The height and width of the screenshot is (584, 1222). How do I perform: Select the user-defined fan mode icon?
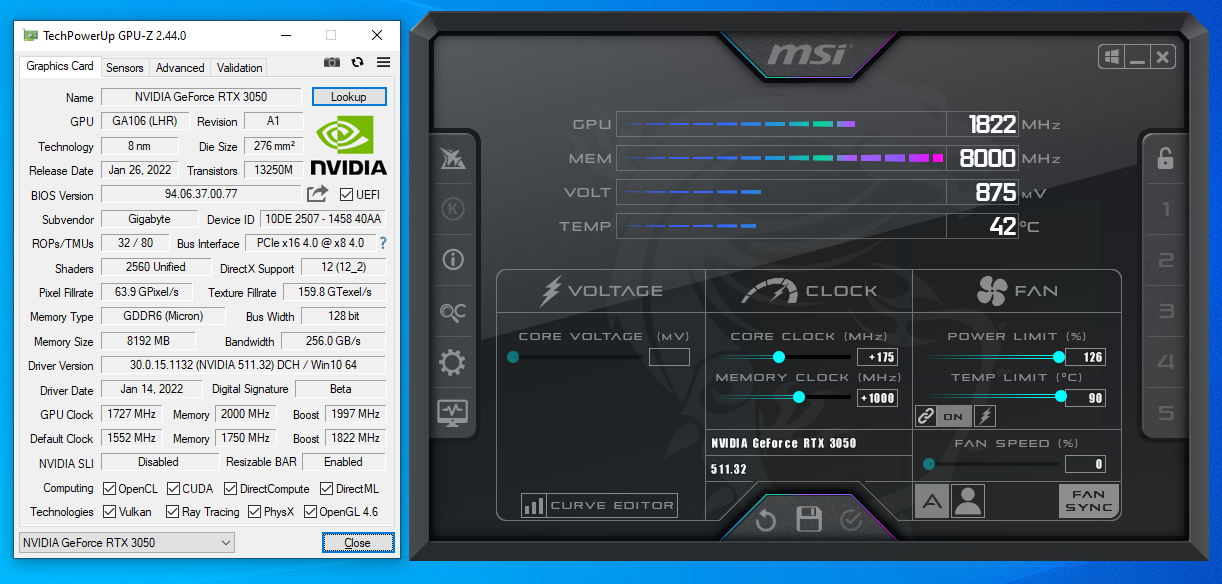[968, 500]
